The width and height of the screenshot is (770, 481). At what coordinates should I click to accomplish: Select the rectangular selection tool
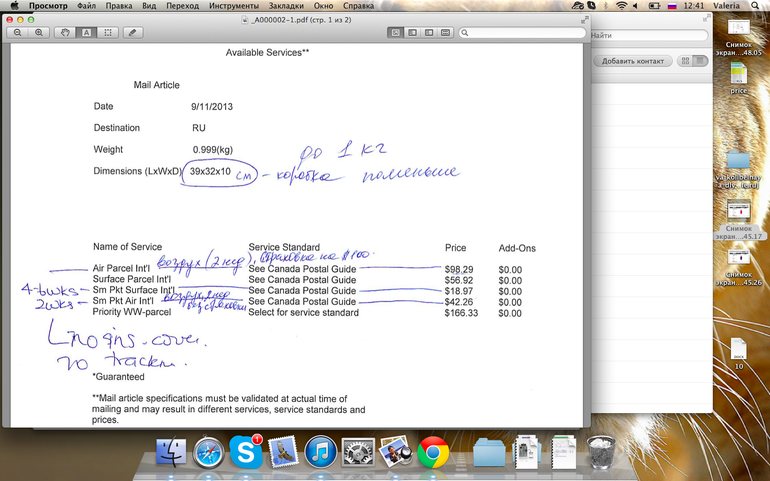107,33
